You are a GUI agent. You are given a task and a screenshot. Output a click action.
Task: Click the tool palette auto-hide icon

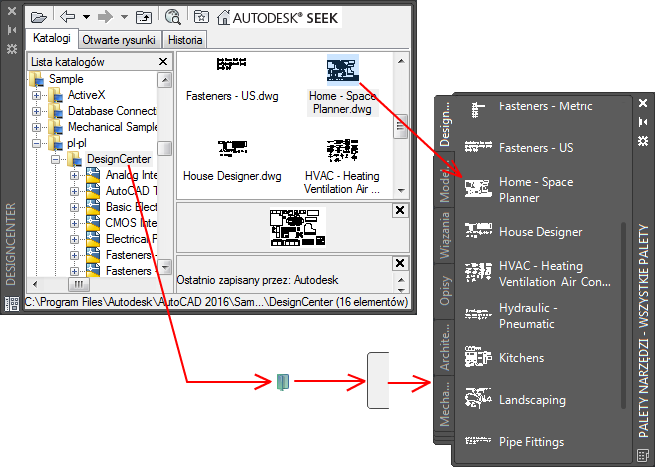(643, 122)
